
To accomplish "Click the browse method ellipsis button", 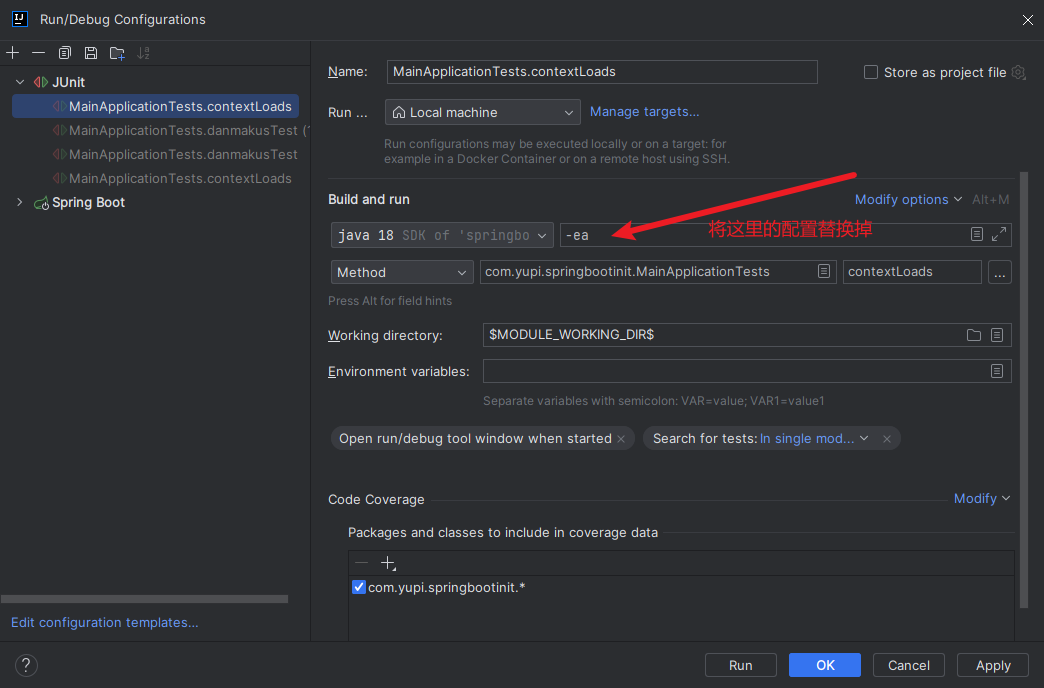I will (999, 272).
